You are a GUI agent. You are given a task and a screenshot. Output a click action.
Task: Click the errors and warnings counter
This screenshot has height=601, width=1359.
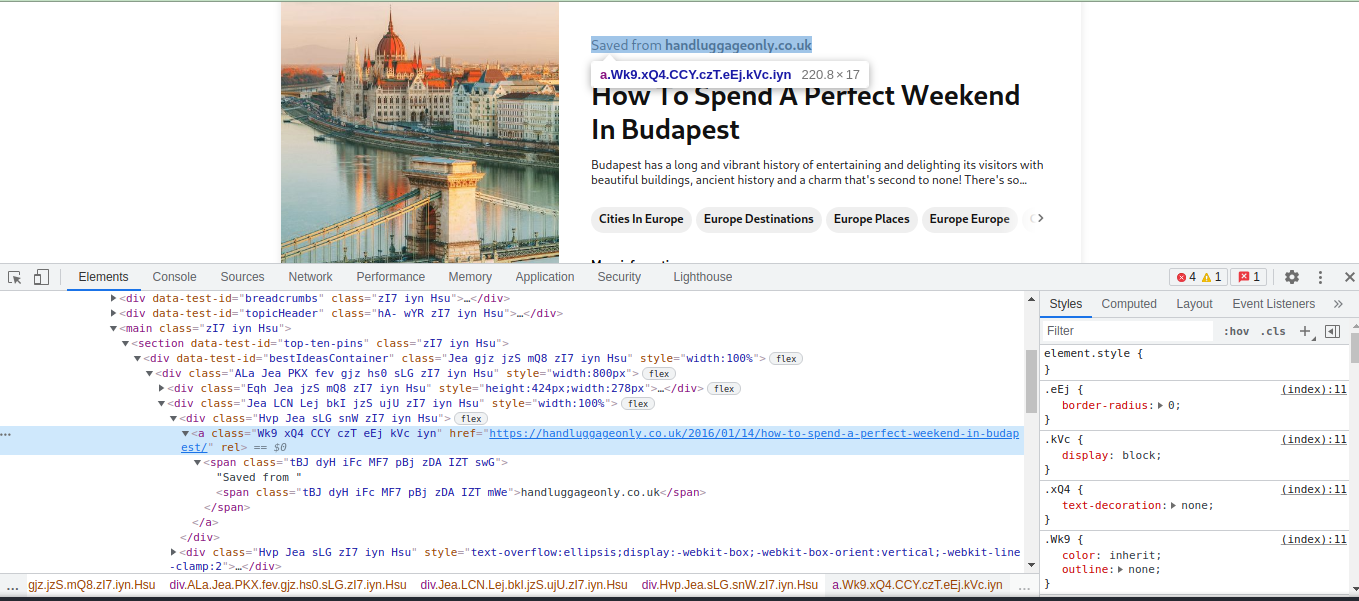[1199, 277]
